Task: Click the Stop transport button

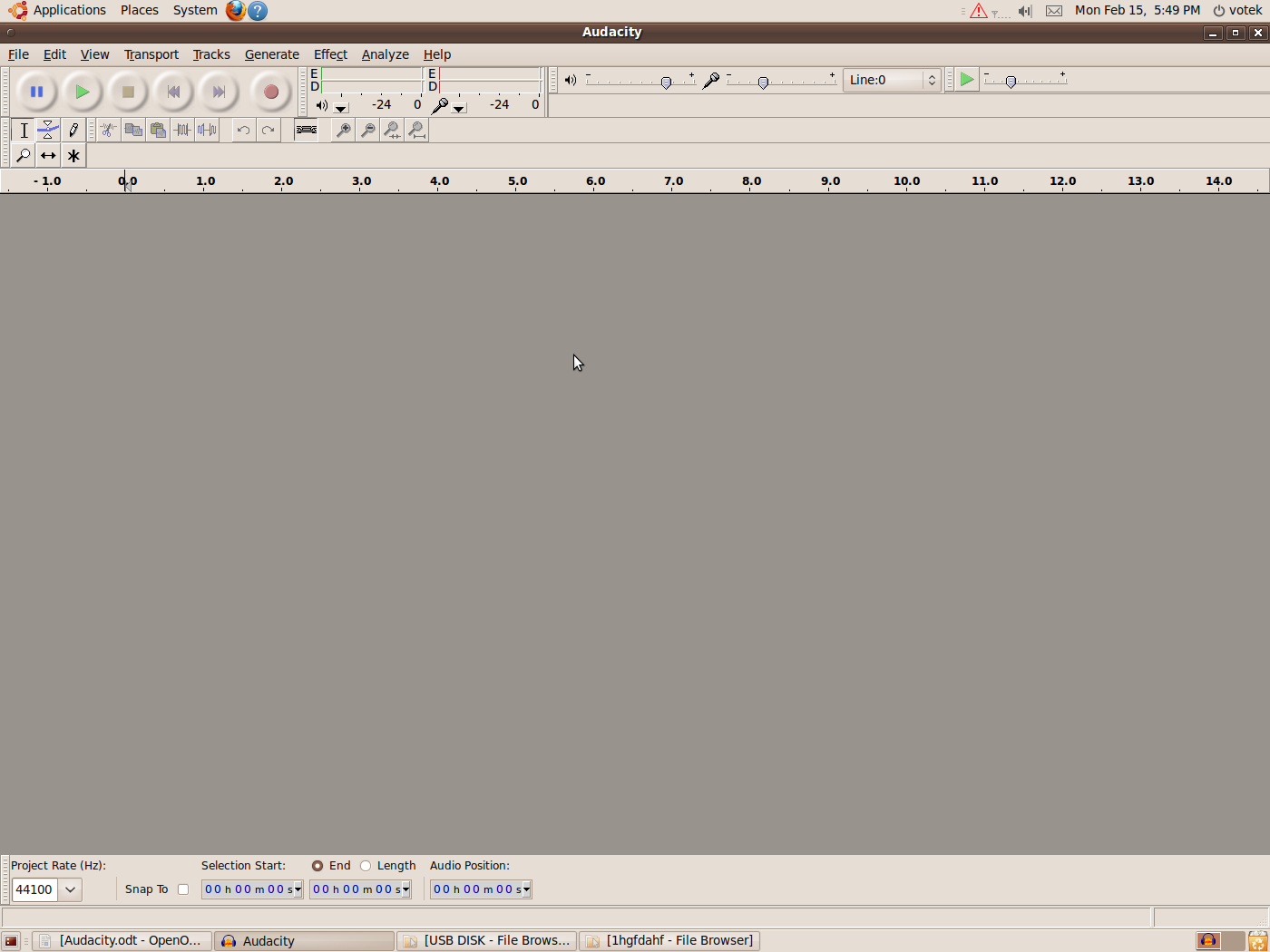Action: tap(128, 92)
